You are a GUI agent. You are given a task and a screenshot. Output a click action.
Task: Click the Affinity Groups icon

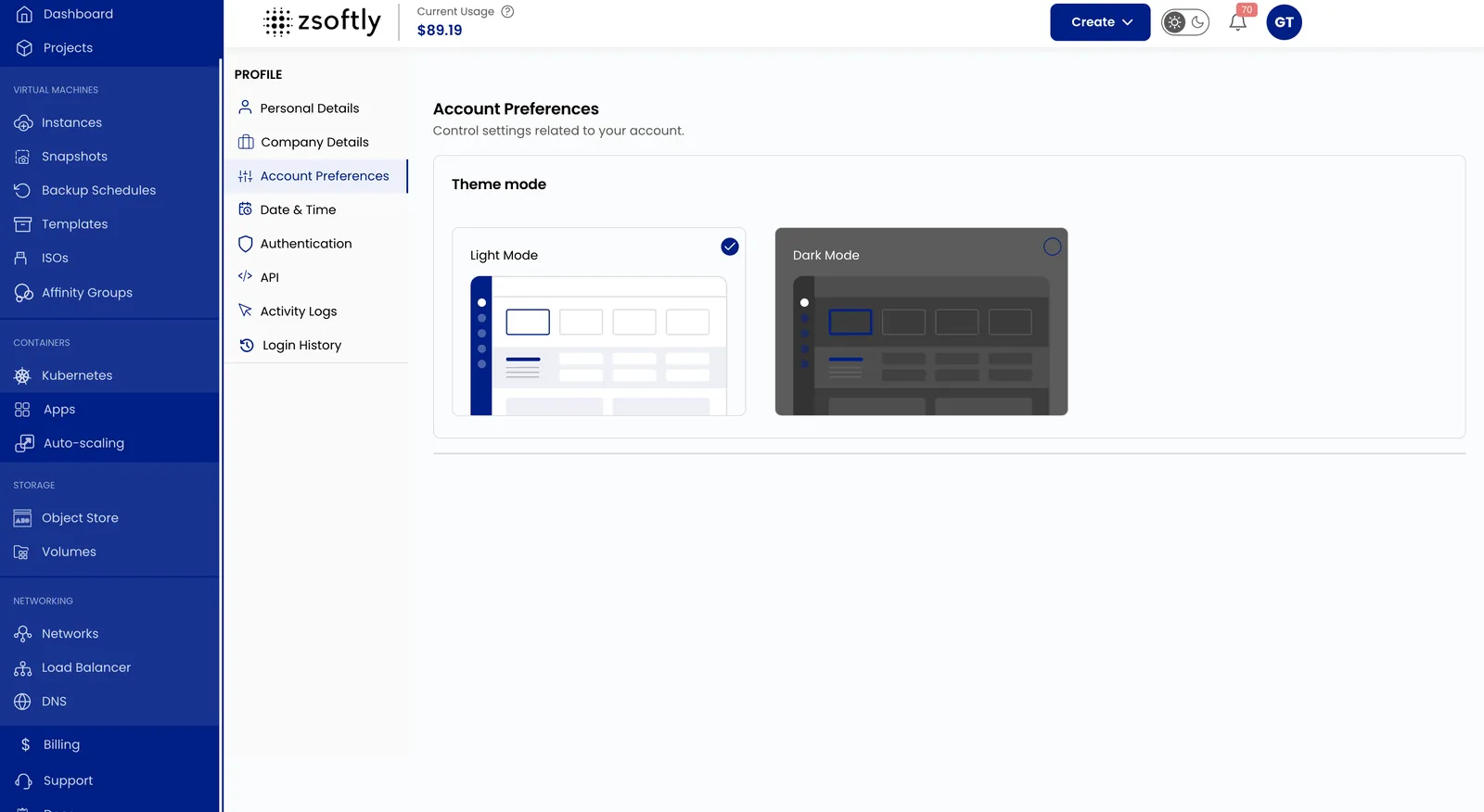coord(23,293)
